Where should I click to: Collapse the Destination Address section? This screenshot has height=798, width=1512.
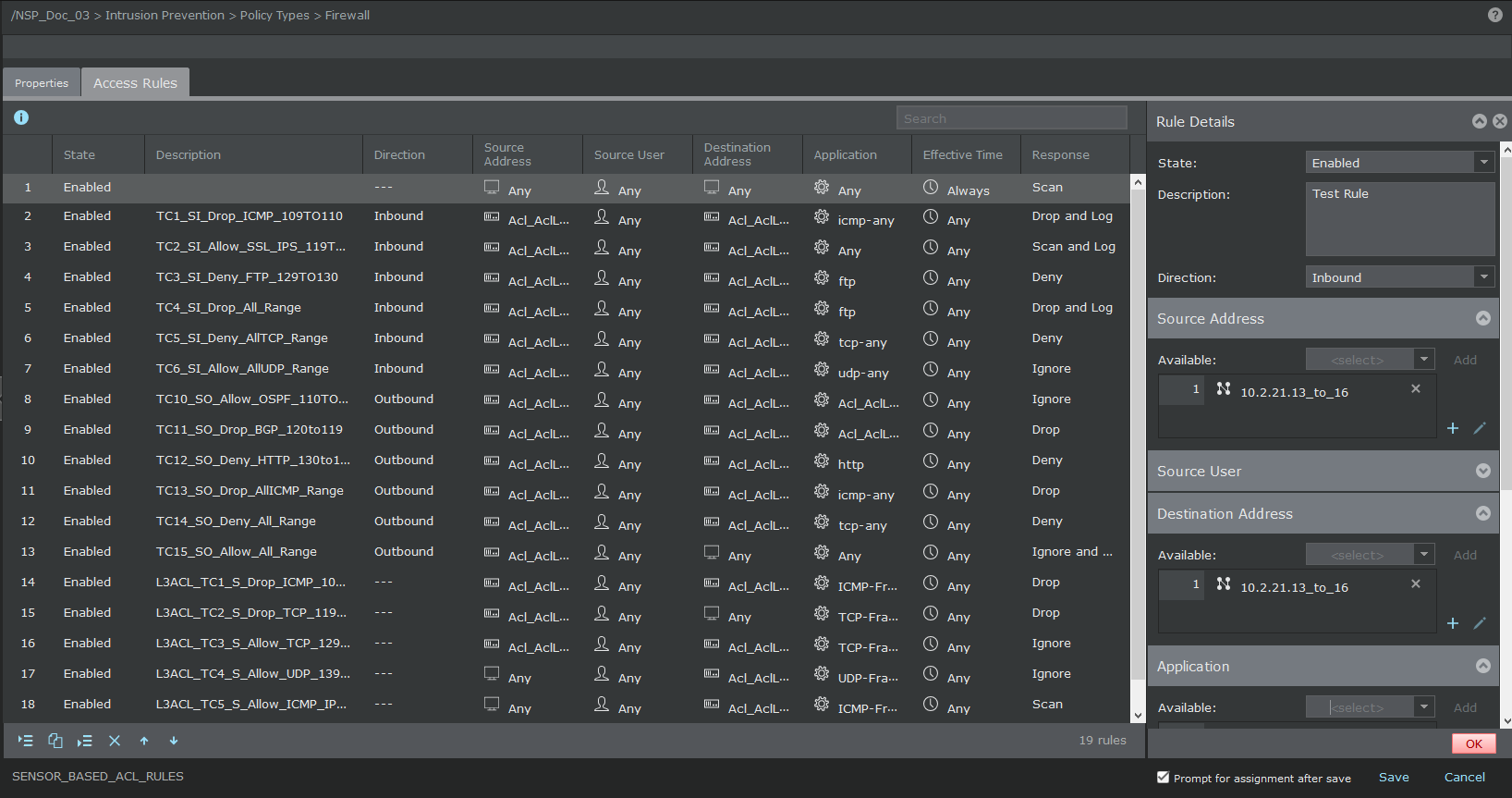[x=1483, y=513]
